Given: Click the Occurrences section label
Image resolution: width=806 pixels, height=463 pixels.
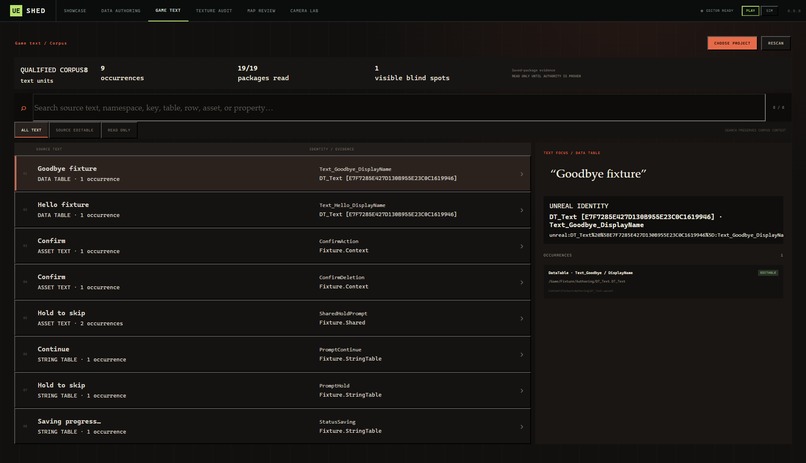Looking at the screenshot, I should tap(558, 255).
